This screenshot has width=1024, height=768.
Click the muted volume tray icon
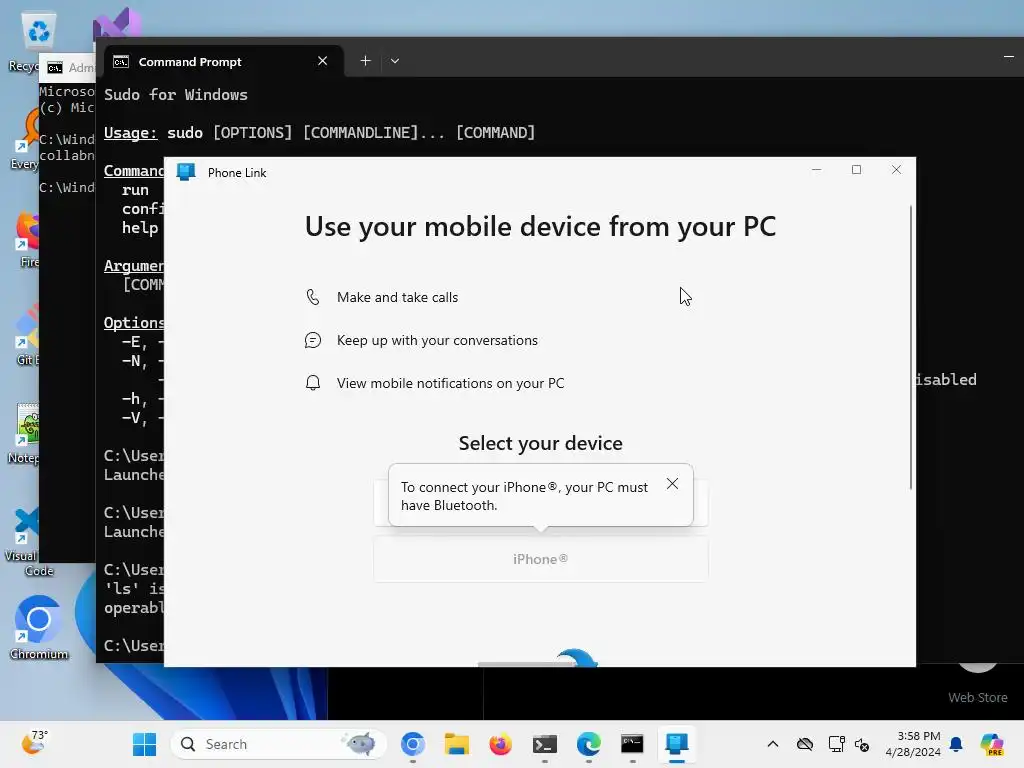pyautogui.click(x=861, y=744)
